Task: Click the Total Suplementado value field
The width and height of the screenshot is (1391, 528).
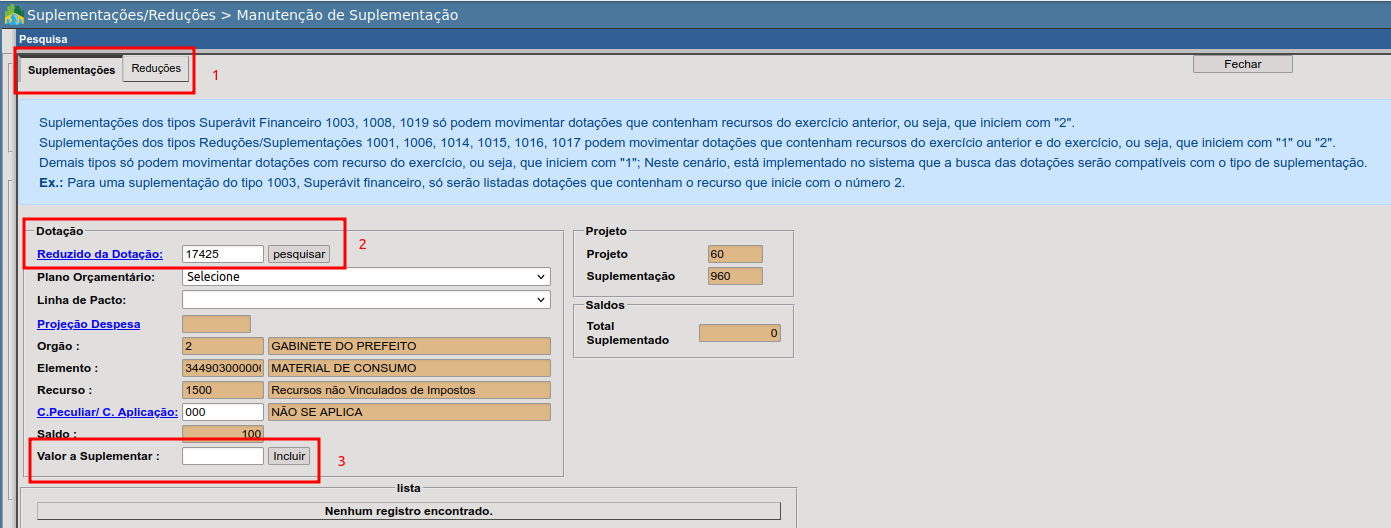Action: pyautogui.click(x=739, y=334)
